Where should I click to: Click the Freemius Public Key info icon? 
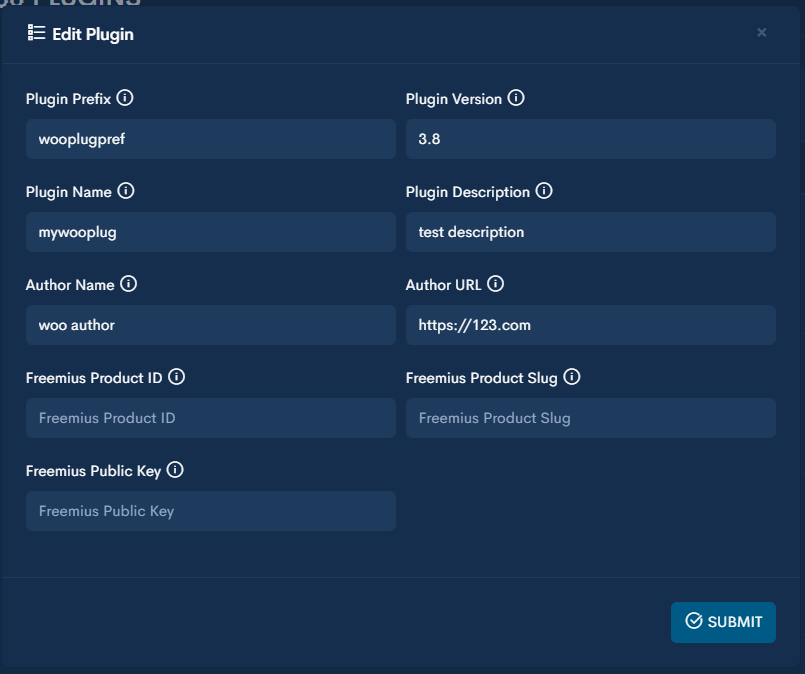pos(175,470)
